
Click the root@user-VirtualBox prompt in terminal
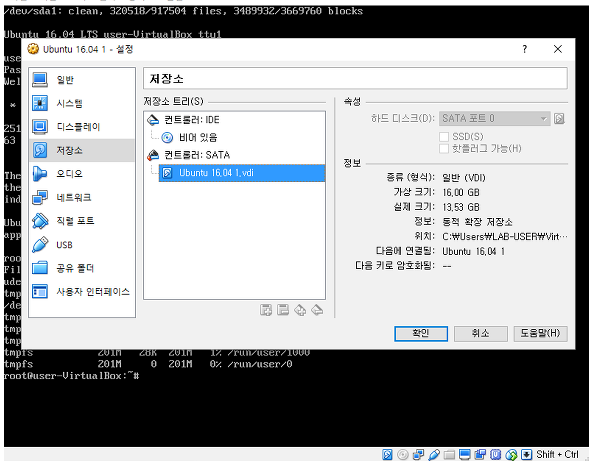(x=71, y=376)
